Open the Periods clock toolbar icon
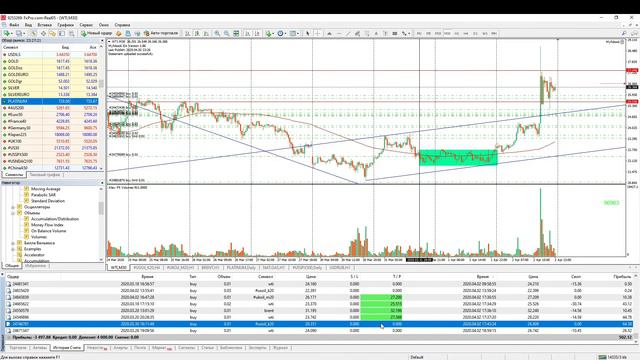This screenshot has height=360, width=640. (x=280, y=33)
